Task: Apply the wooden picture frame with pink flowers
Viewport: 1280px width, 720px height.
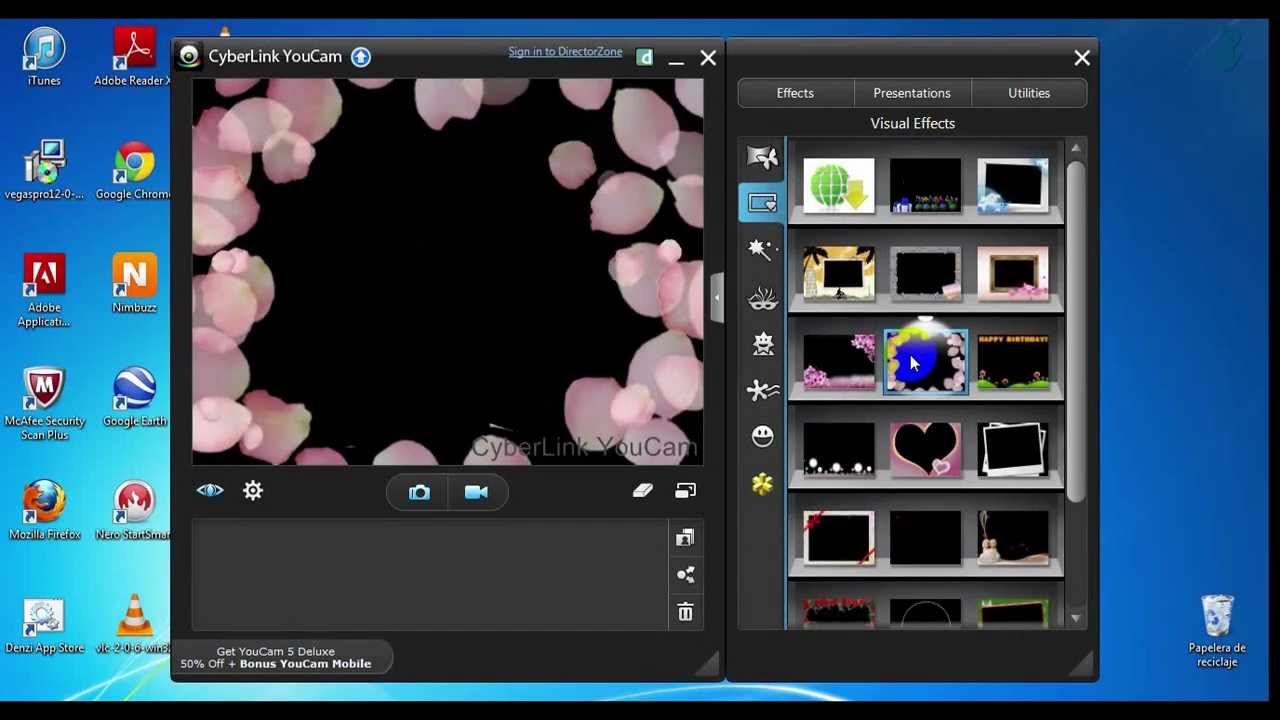Action: [1013, 274]
